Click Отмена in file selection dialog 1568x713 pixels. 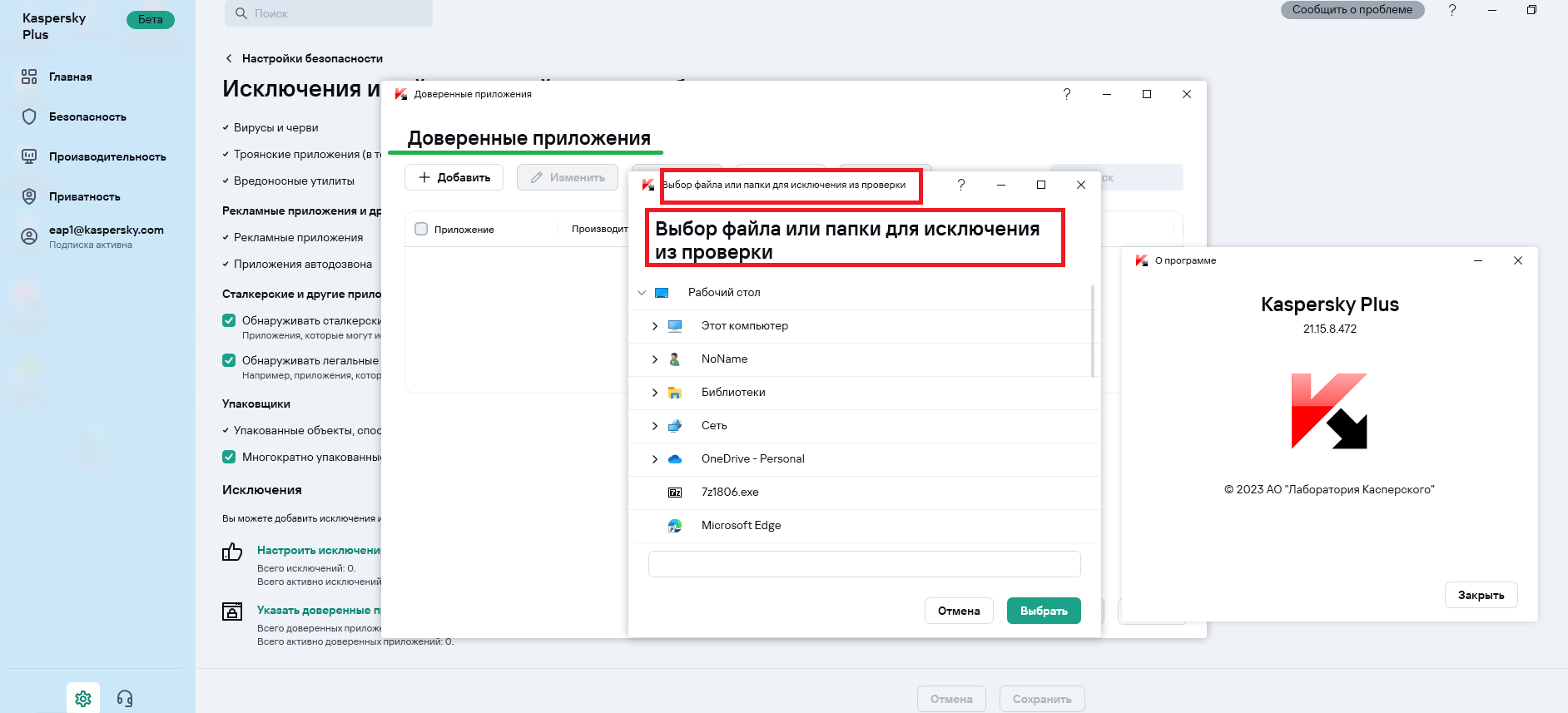[959, 611]
